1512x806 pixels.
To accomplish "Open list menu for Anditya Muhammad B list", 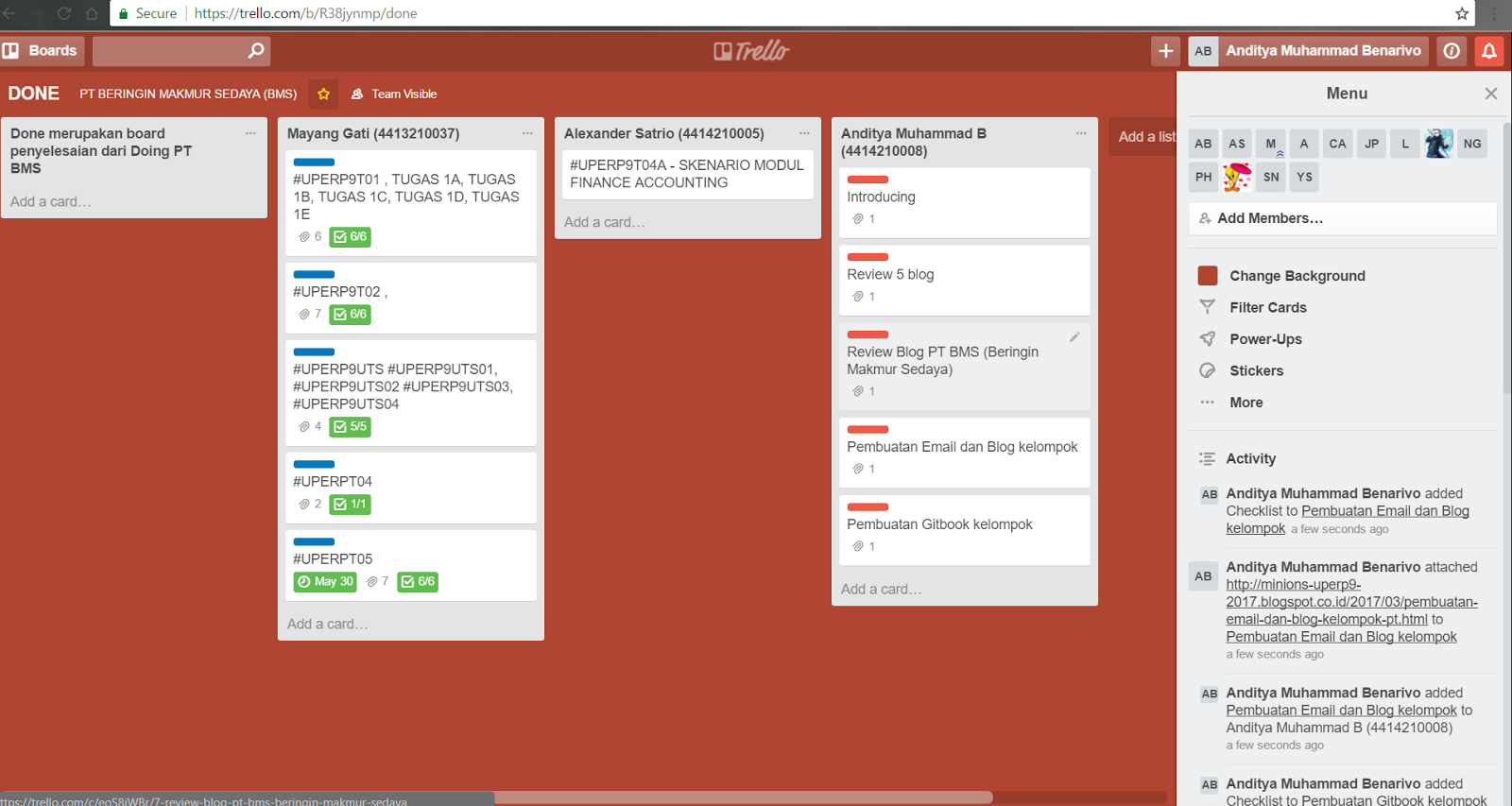I will (1081, 133).
